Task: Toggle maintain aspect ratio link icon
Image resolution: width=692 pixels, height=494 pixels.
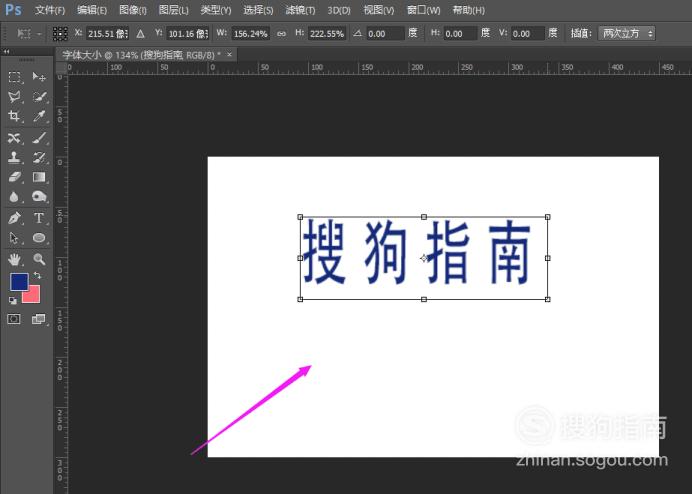Action: point(281,34)
